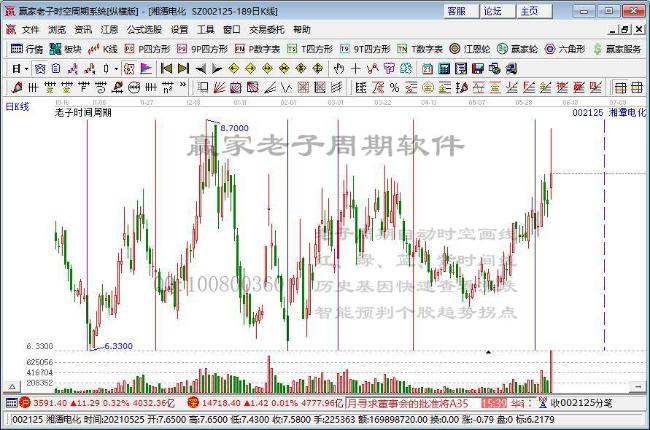Open the 江恩 menu

(x=109, y=29)
